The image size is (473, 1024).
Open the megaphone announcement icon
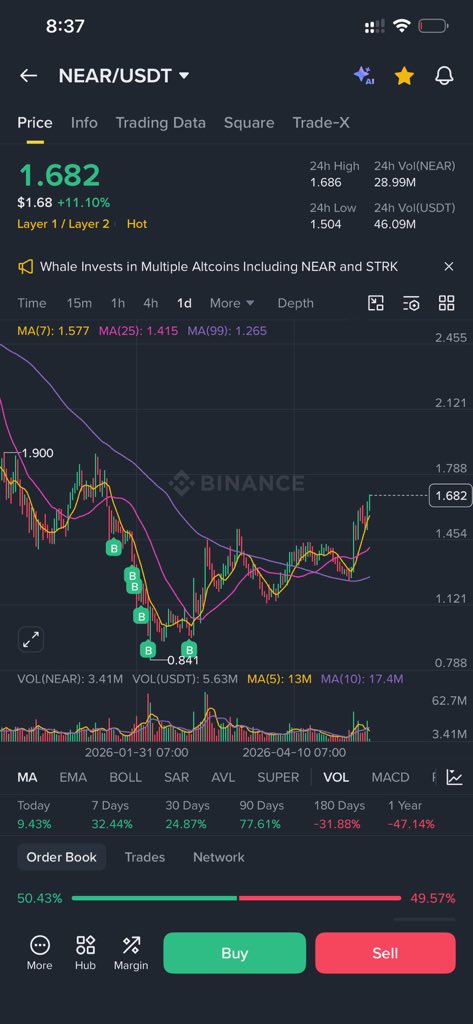[25, 266]
